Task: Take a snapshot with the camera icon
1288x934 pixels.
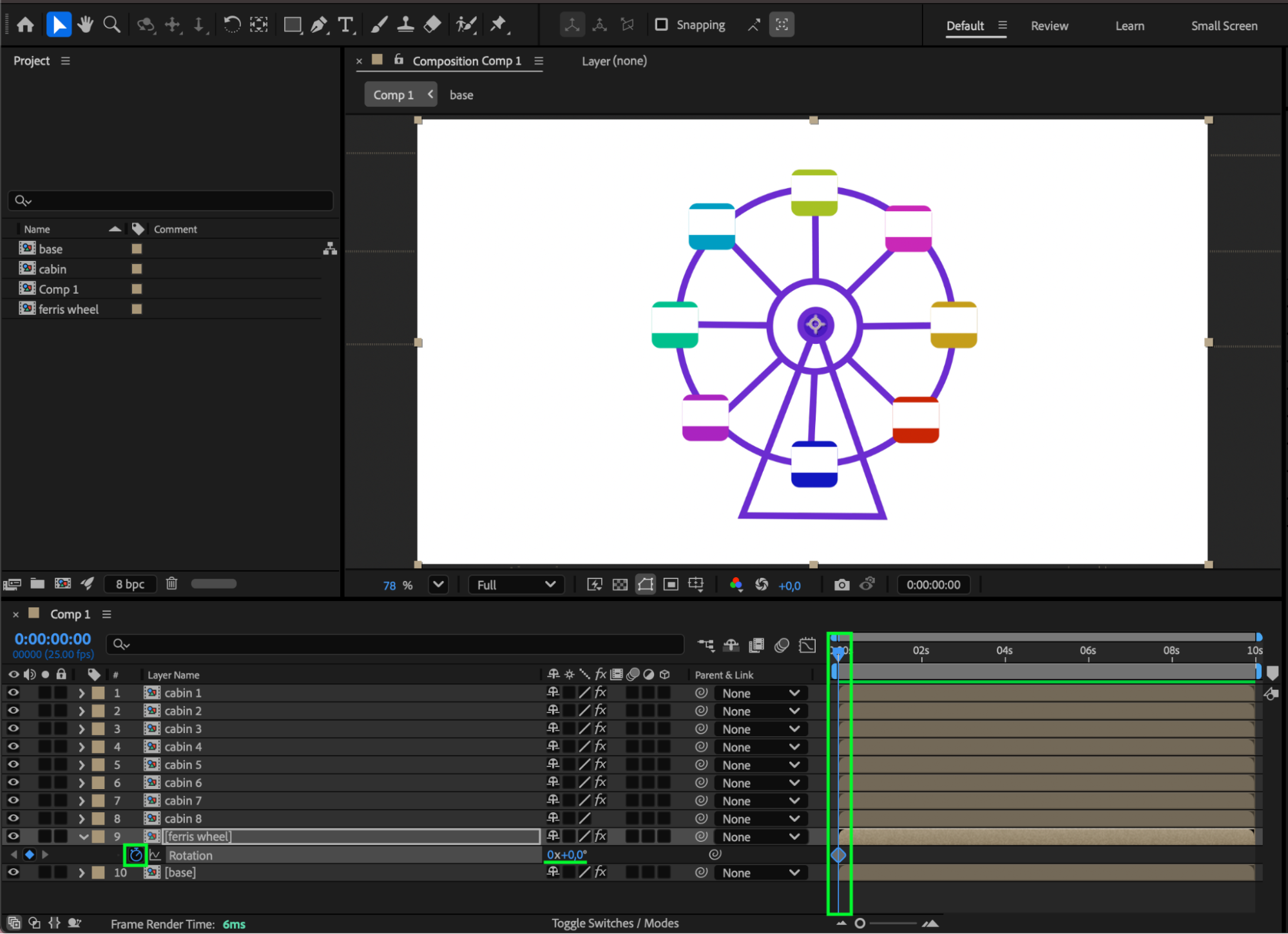Action: tap(841, 585)
